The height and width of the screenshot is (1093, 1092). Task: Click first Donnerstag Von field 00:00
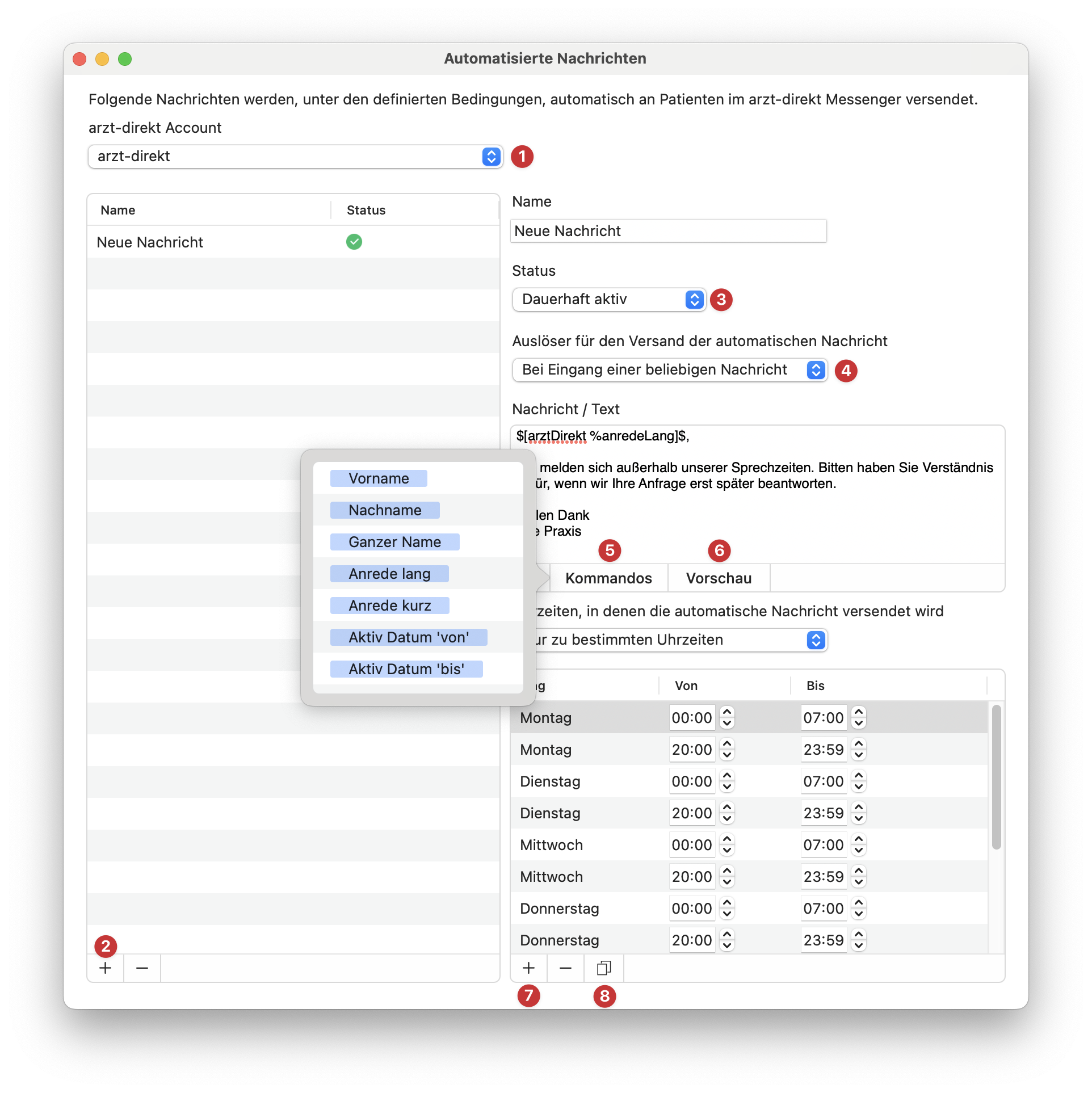pyautogui.click(x=692, y=909)
